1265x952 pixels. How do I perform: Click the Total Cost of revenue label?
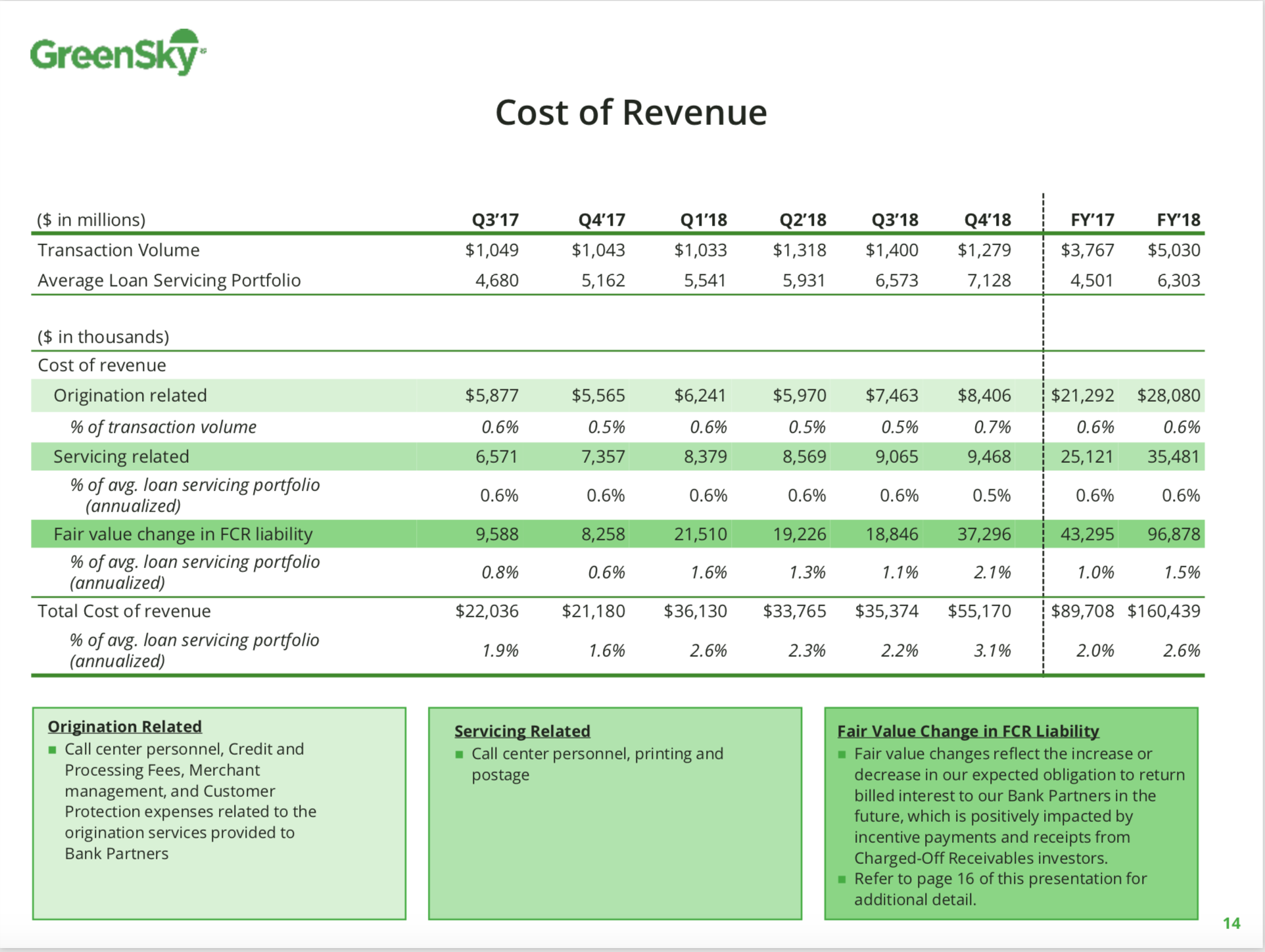coord(124,611)
